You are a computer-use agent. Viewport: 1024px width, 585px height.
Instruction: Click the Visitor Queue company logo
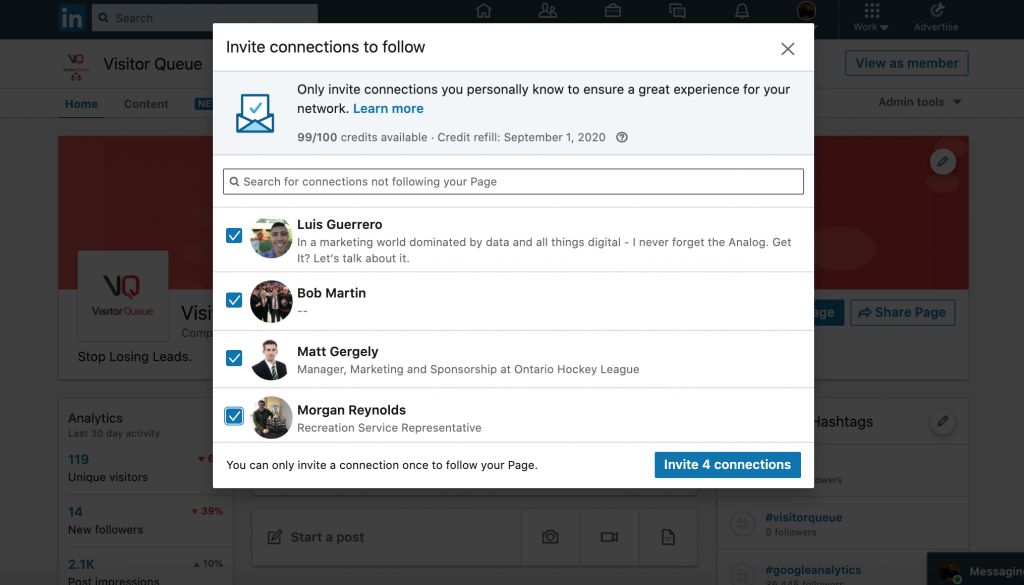click(x=123, y=296)
